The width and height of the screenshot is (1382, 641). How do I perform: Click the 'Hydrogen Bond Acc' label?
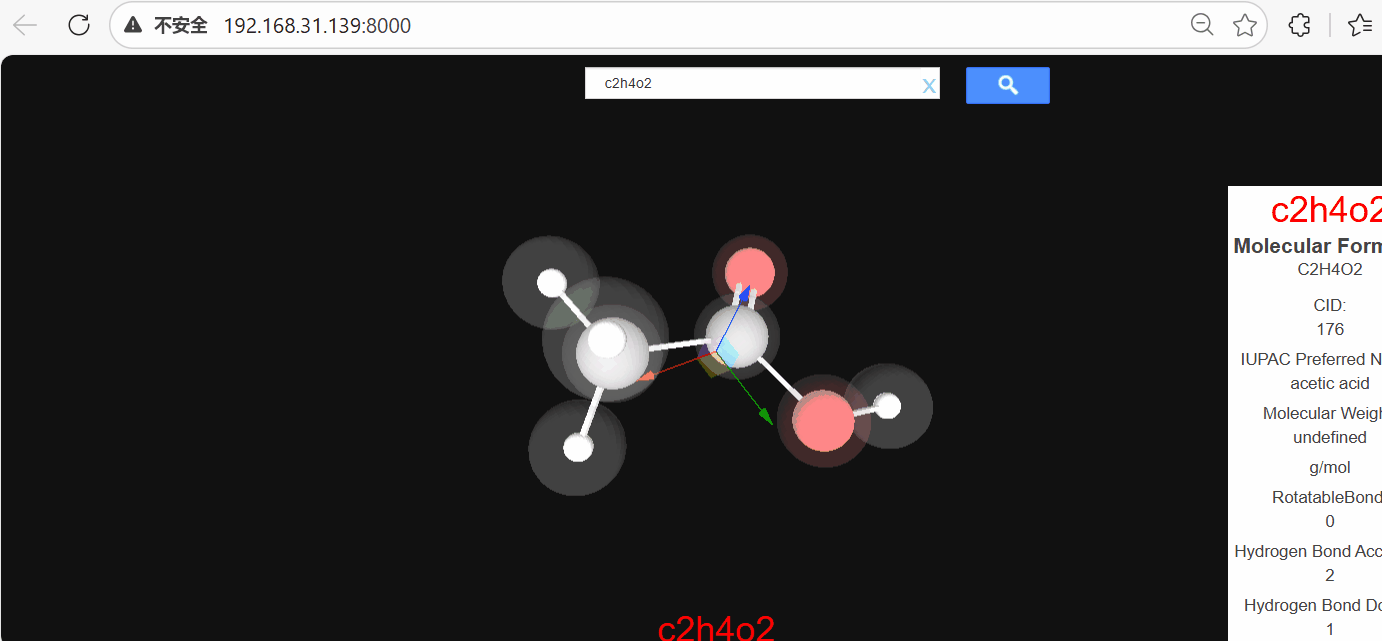1308,551
